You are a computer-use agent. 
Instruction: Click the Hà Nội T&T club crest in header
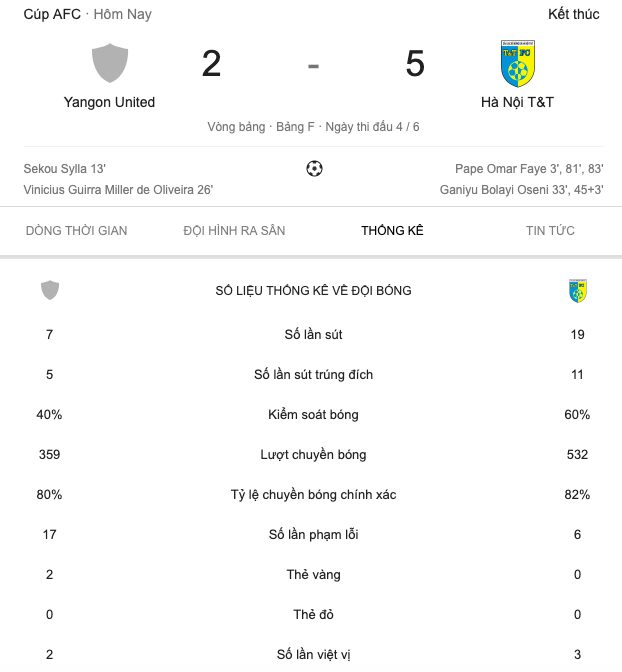(517, 63)
